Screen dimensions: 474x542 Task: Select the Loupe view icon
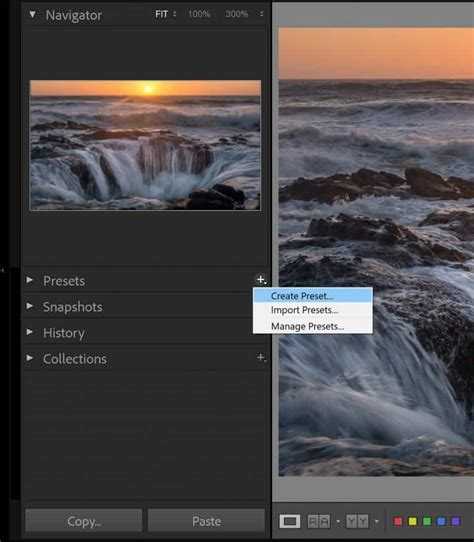point(290,521)
